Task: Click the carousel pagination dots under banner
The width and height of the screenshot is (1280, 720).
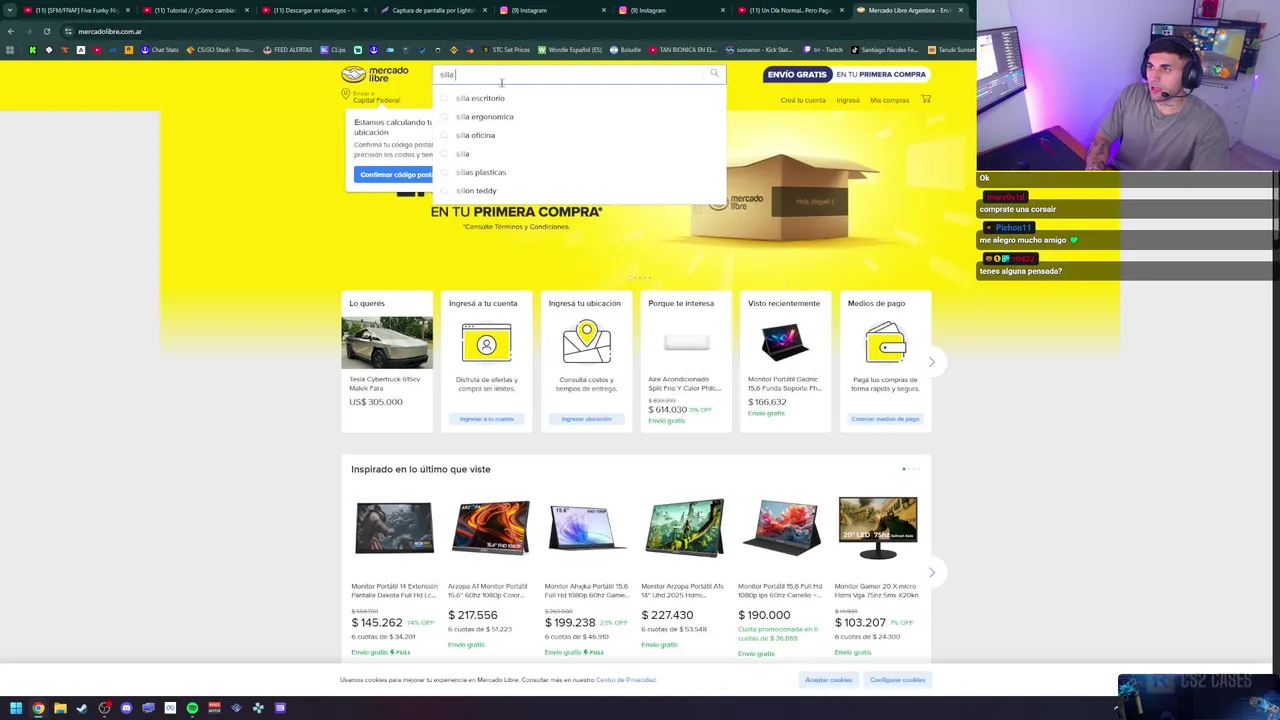Action: point(639,277)
